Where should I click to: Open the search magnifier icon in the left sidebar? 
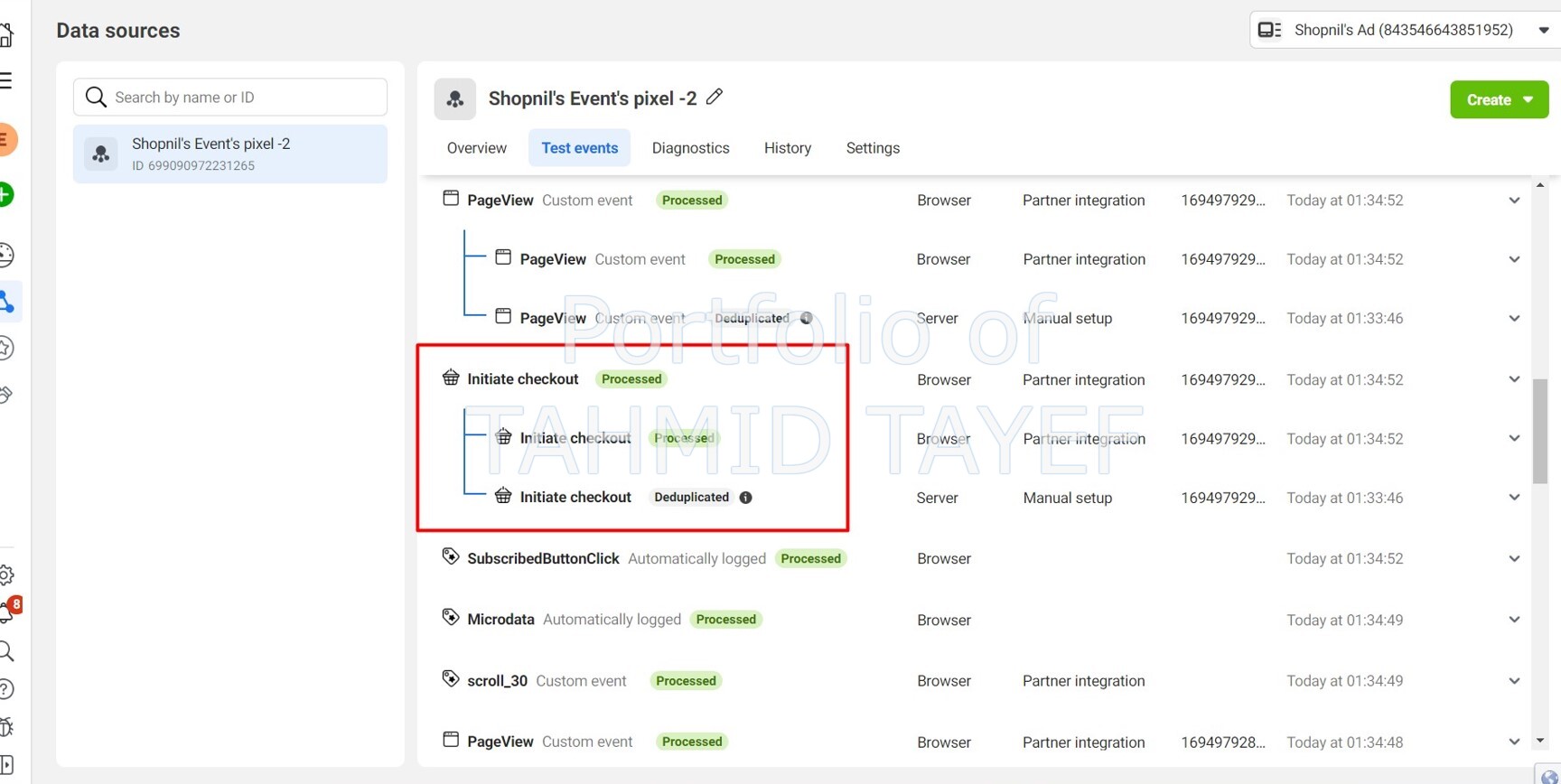(x=6, y=651)
